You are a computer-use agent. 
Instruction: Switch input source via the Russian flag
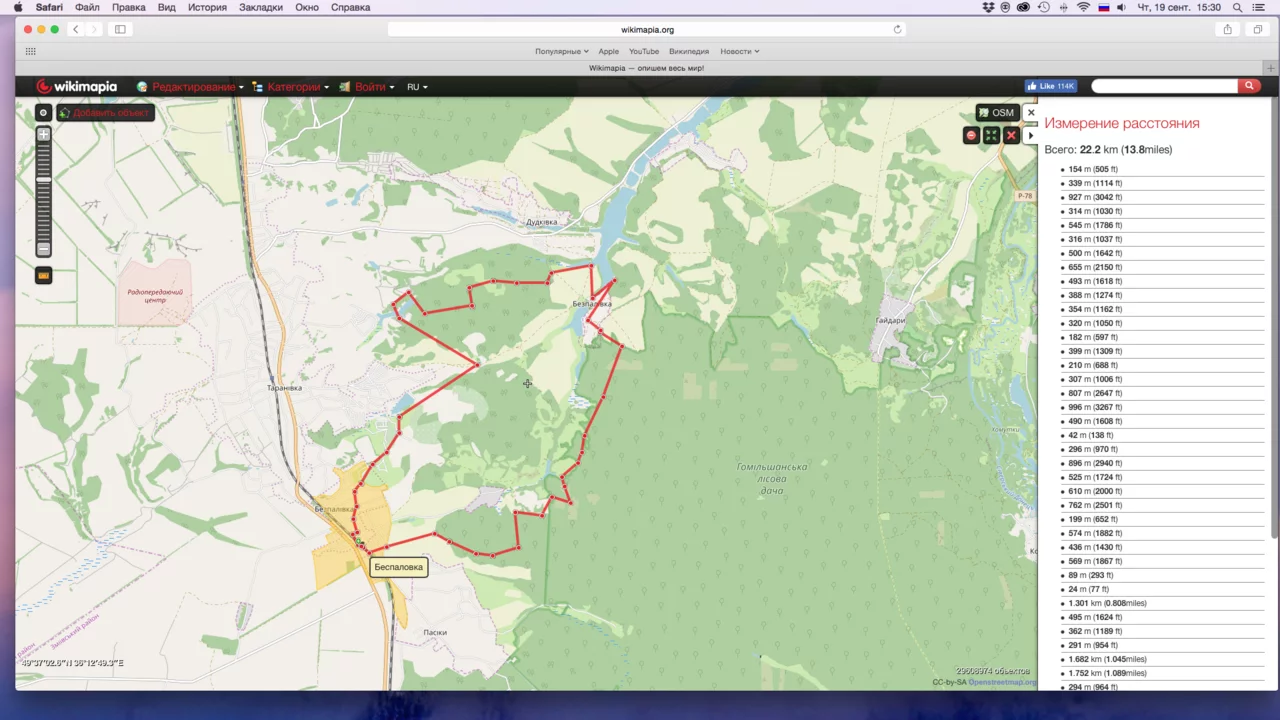pos(1104,7)
